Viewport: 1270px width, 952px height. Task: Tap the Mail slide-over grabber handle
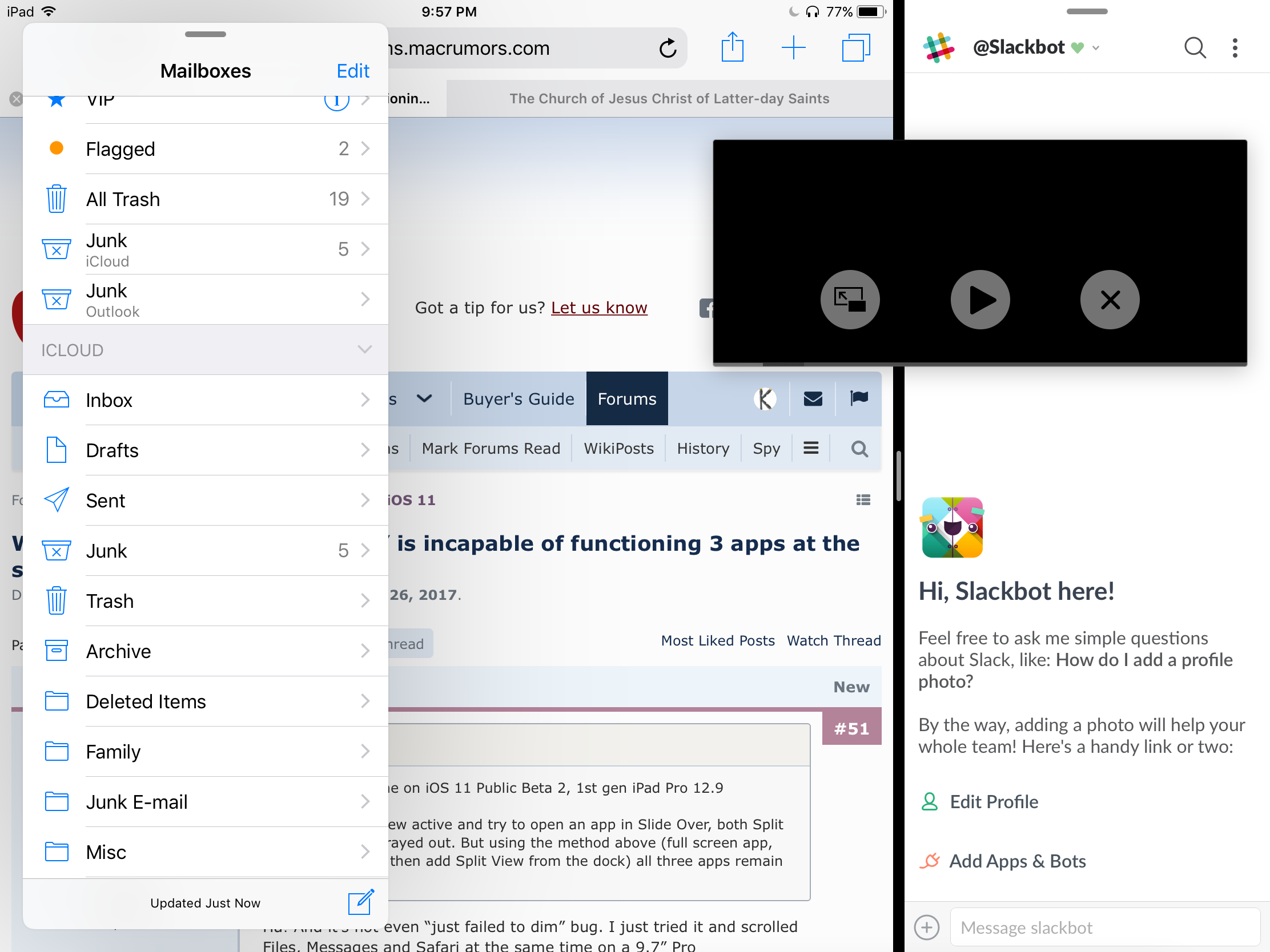206,34
